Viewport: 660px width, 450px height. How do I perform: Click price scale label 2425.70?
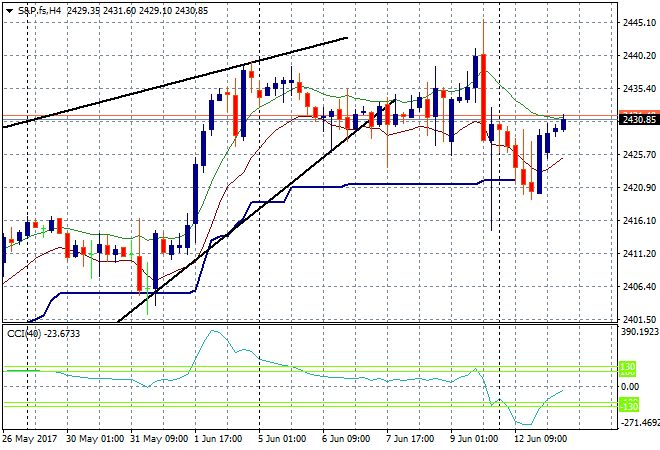click(639, 154)
